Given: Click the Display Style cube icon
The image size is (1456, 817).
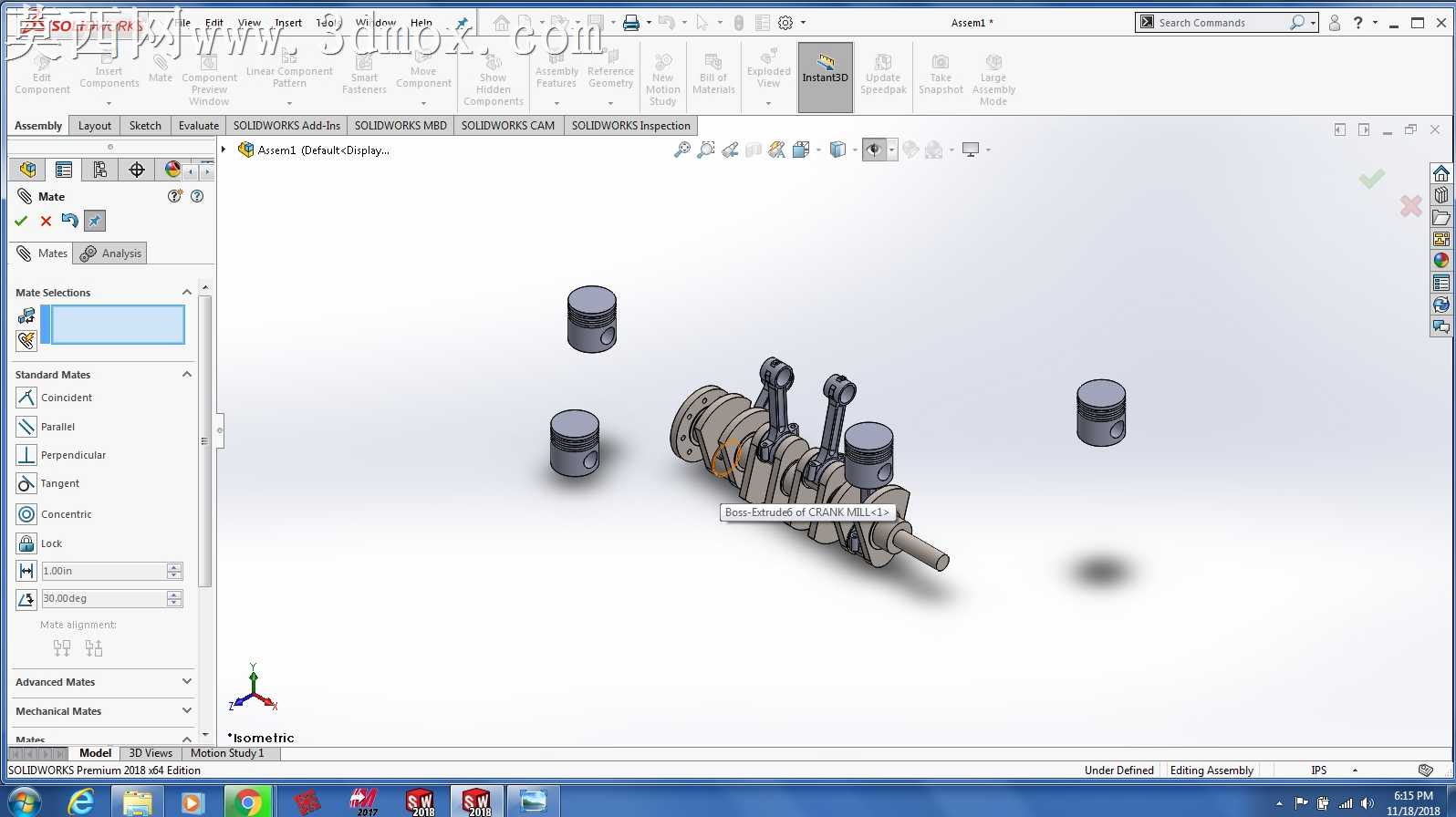Looking at the screenshot, I should (837, 150).
